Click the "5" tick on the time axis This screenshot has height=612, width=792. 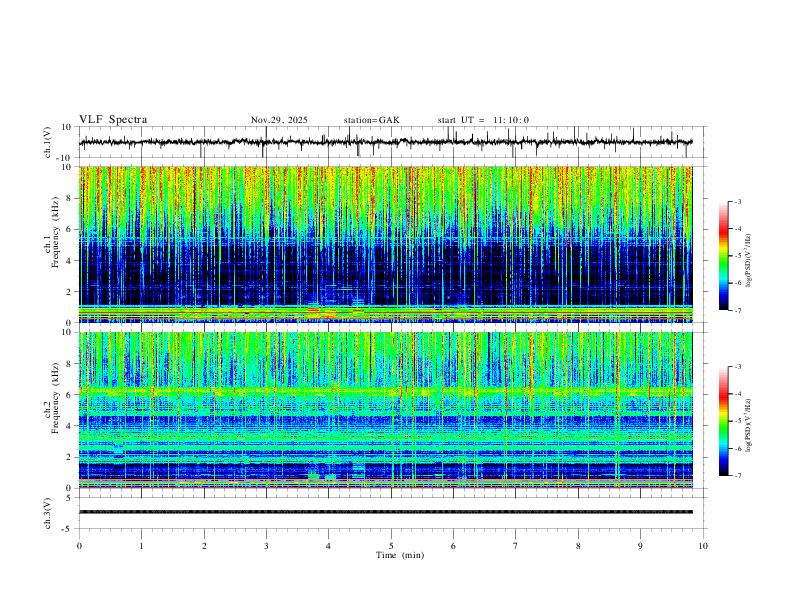click(x=391, y=546)
